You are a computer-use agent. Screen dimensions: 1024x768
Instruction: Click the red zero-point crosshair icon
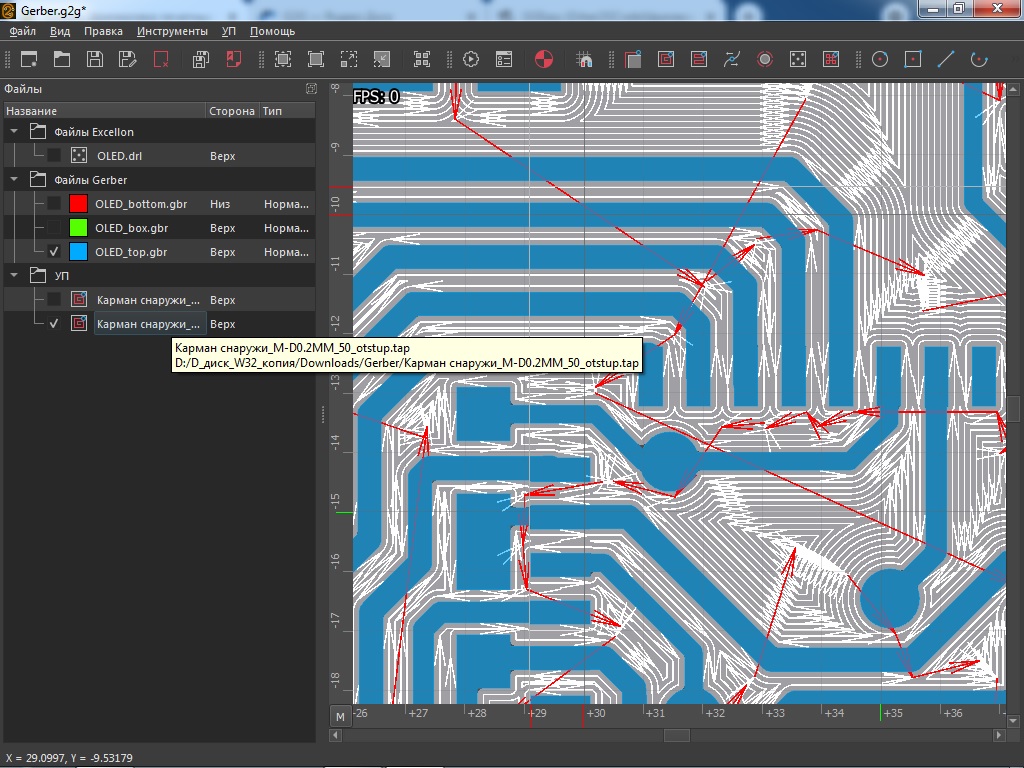tap(543, 59)
